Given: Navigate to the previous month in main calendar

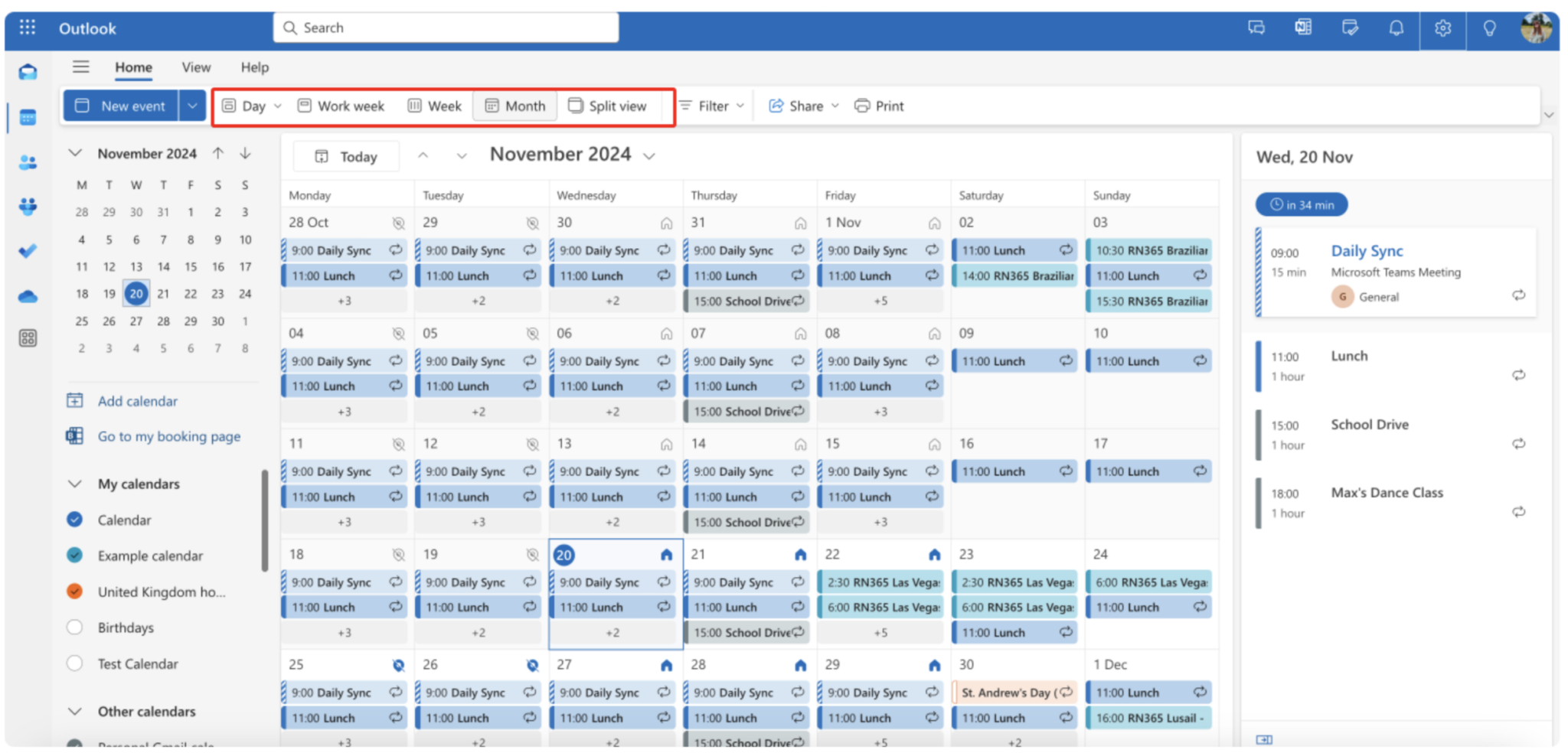Looking at the screenshot, I should [423, 155].
